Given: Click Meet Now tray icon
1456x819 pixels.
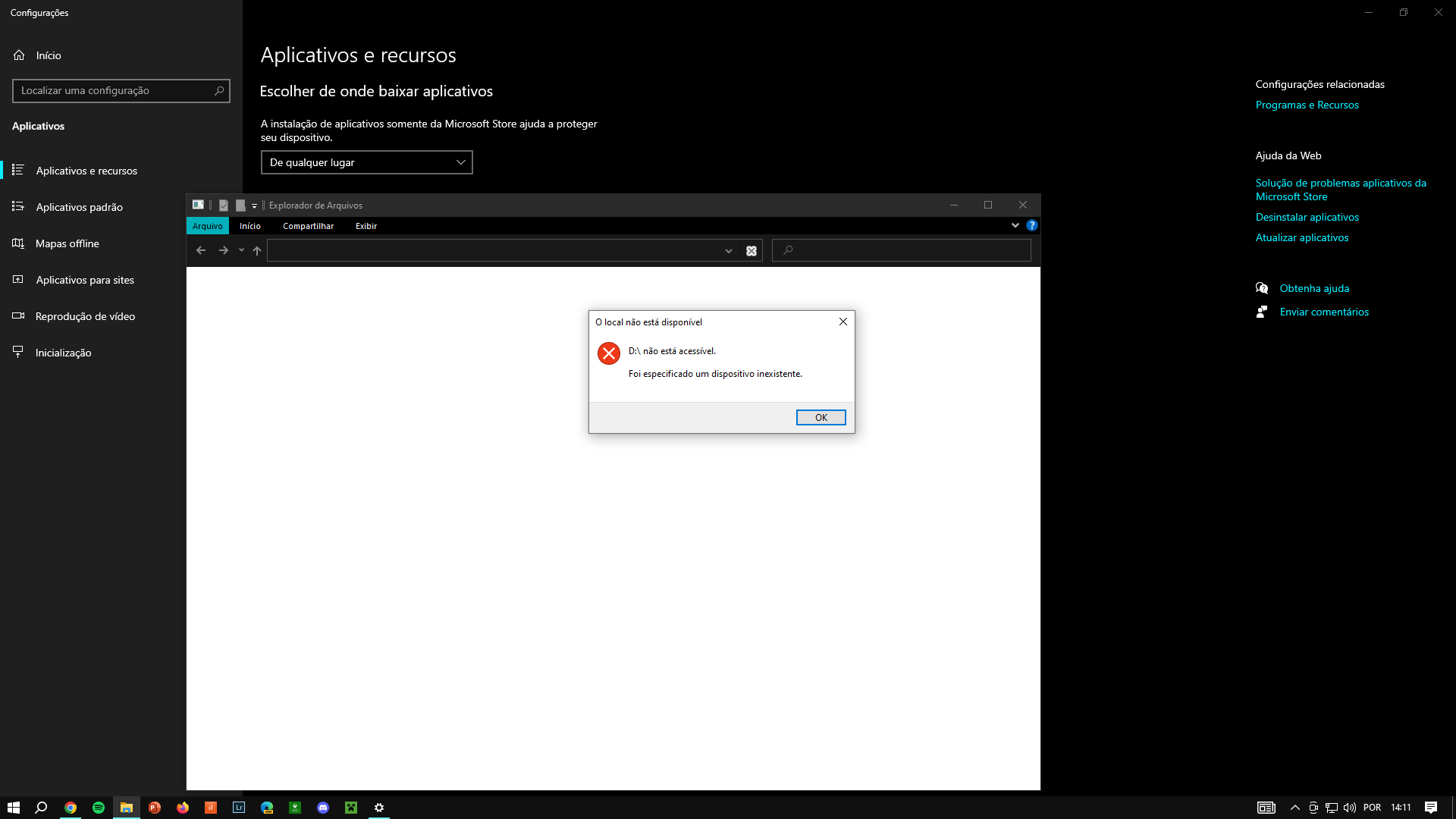Looking at the screenshot, I should (x=1313, y=808).
